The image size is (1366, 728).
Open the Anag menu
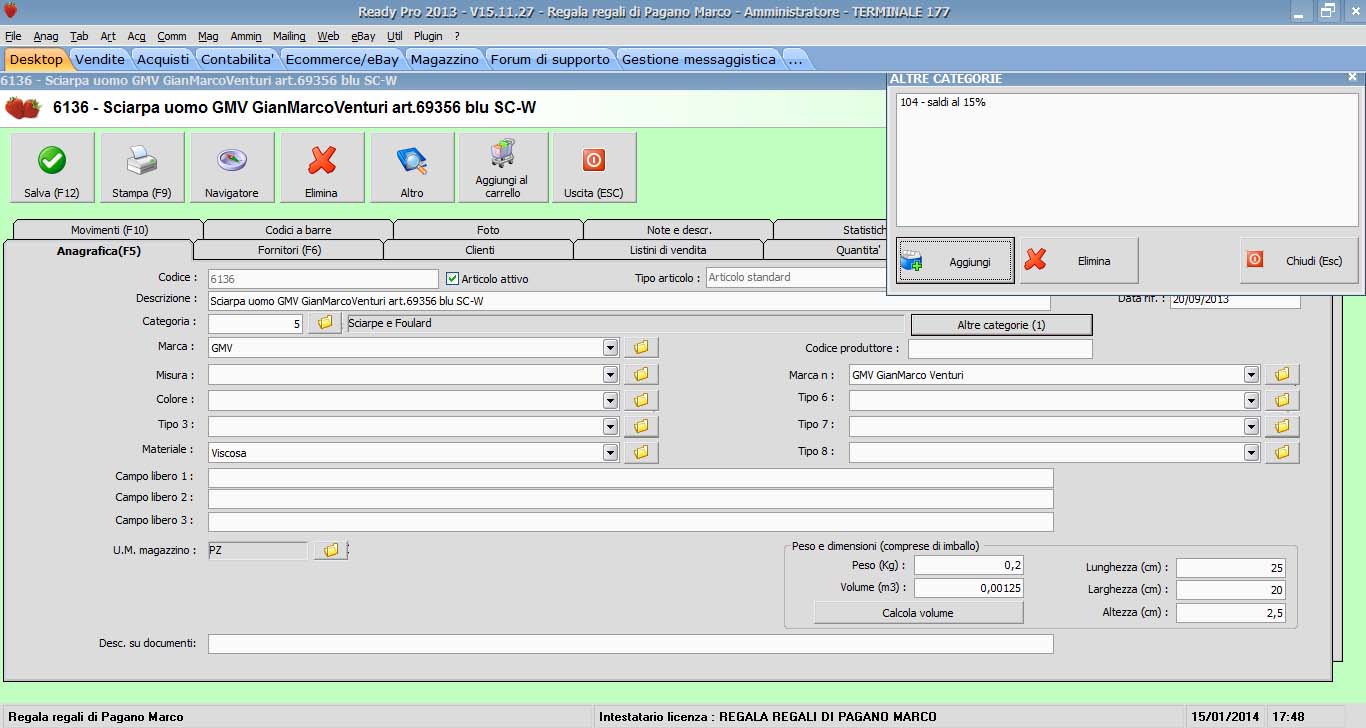coord(46,36)
